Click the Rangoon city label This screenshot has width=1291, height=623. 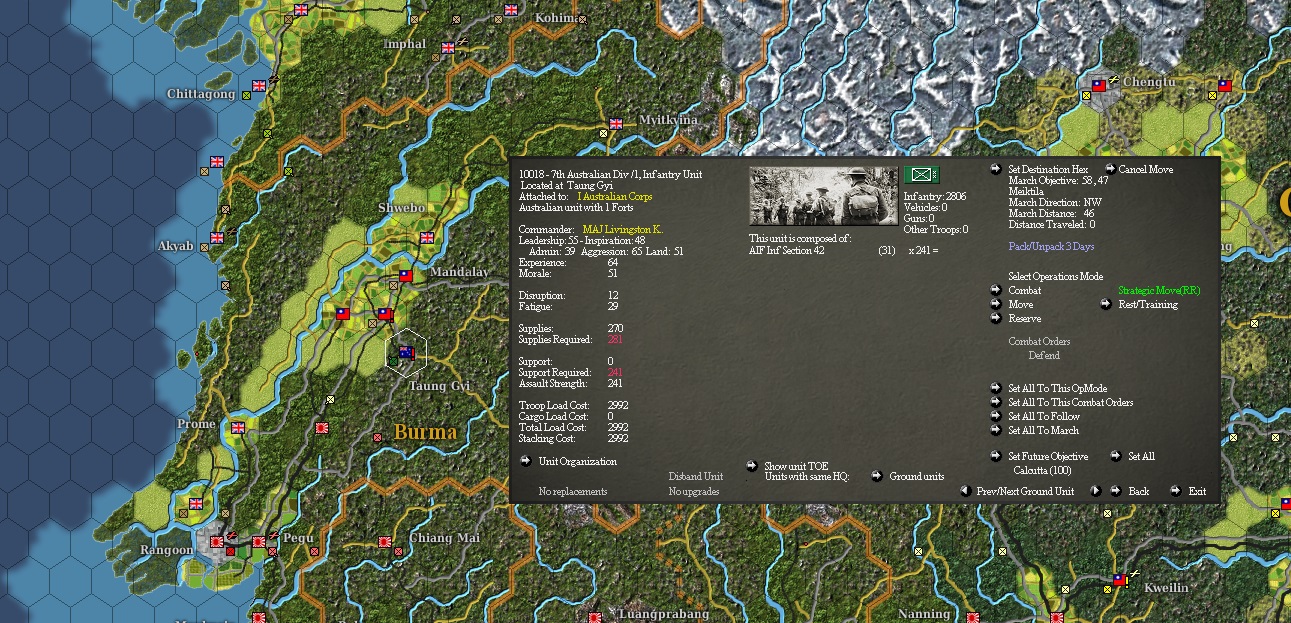167,550
